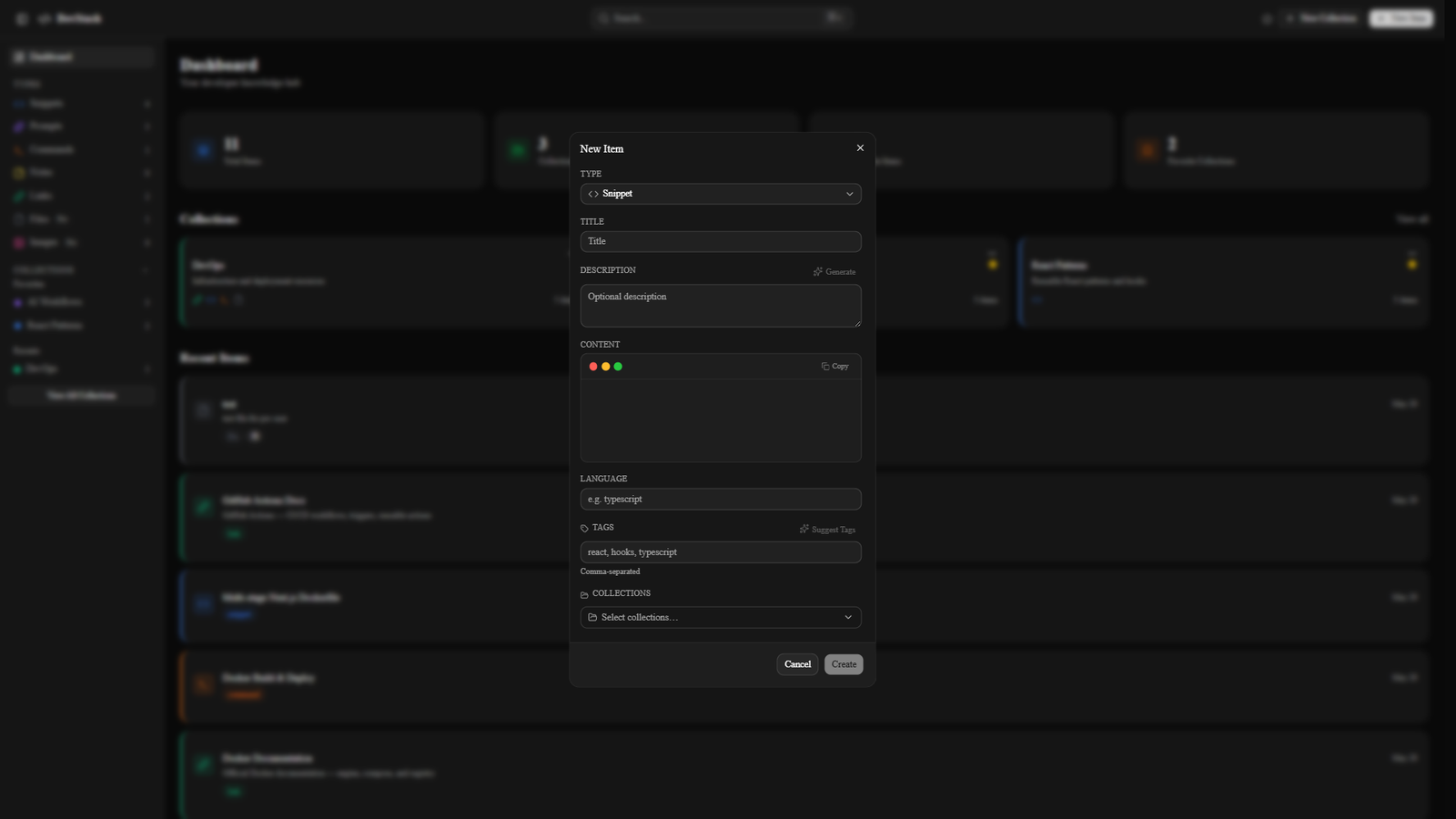Click the "TITLE" field label
This screenshot has width=1456, height=819.
click(x=591, y=222)
